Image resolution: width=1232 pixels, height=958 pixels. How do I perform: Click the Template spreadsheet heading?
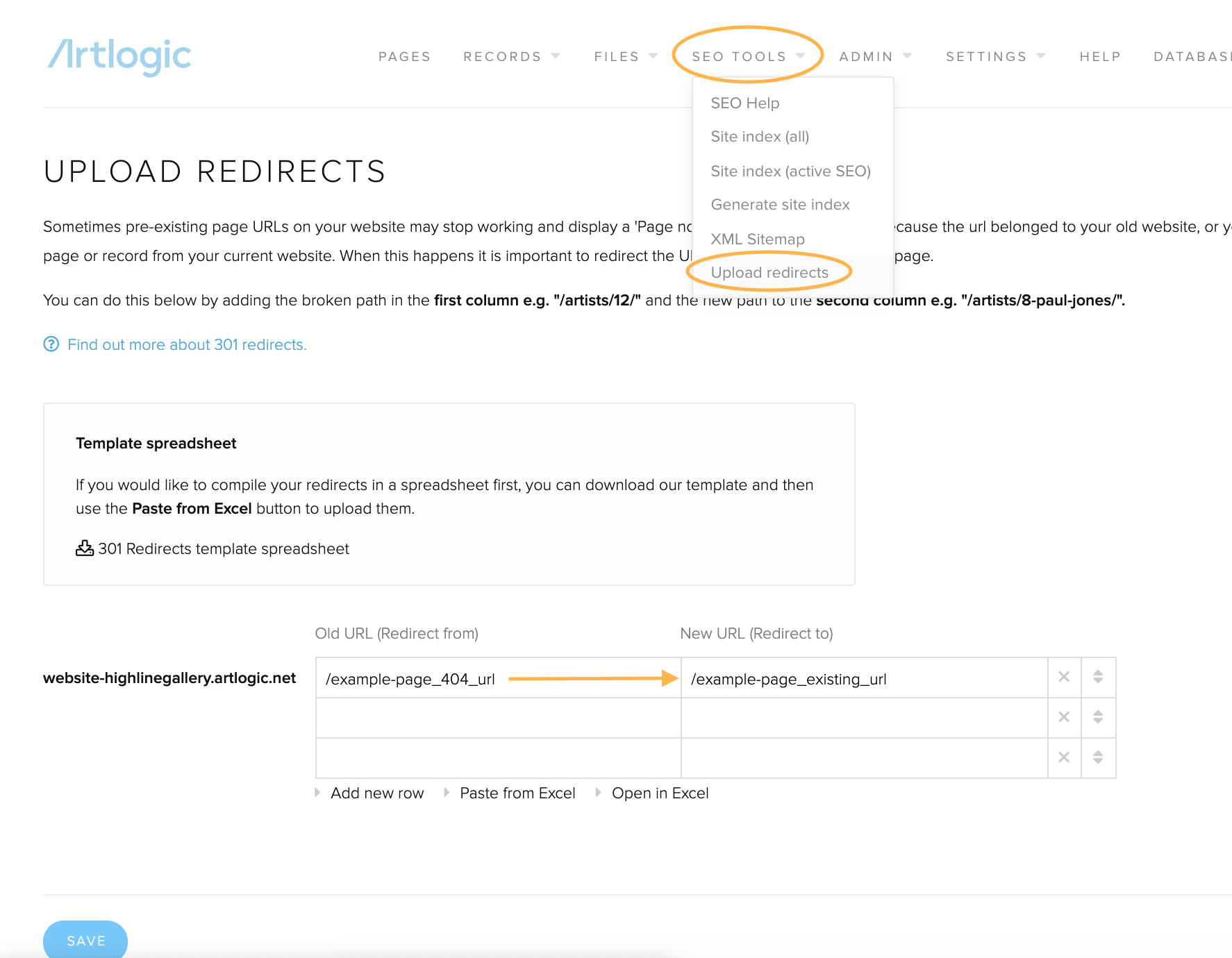156,444
